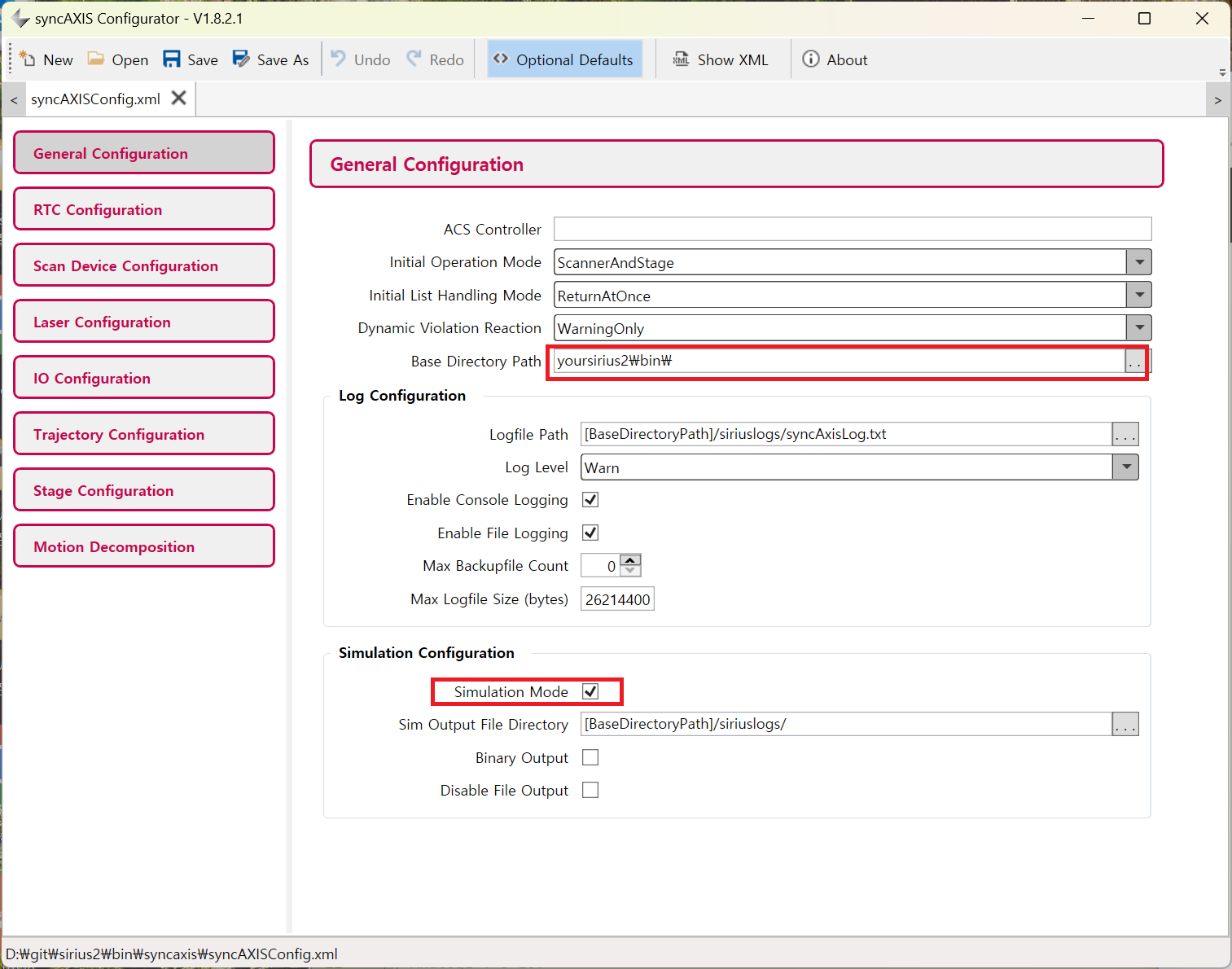The width and height of the screenshot is (1232, 969).
Task: Expand the Initial List Handling Mode dropdown
Action: coord(1139,295)
